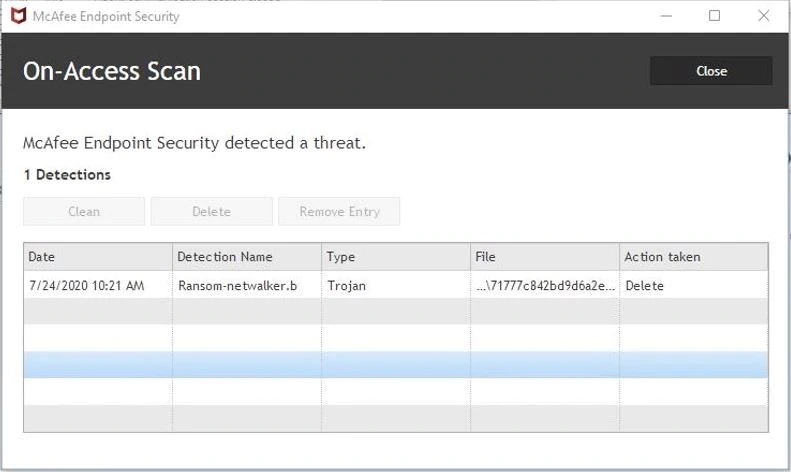
Task: Click the 1 Detections label
Action: tap(67, 175)
